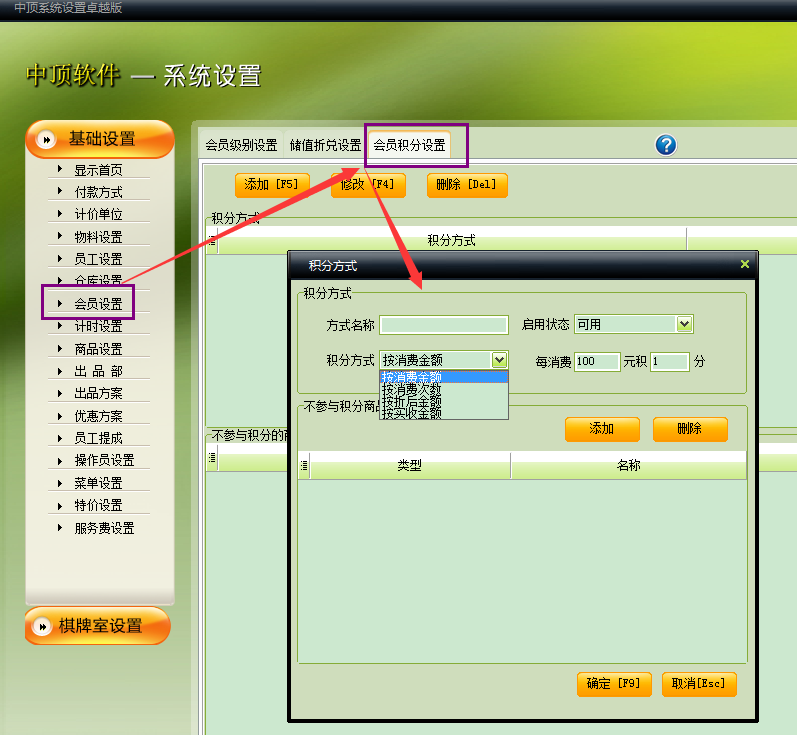Open 计价单位 in the sidebar
The width and height of the screenshot is (797, 735).
click(x=99, y=214)
